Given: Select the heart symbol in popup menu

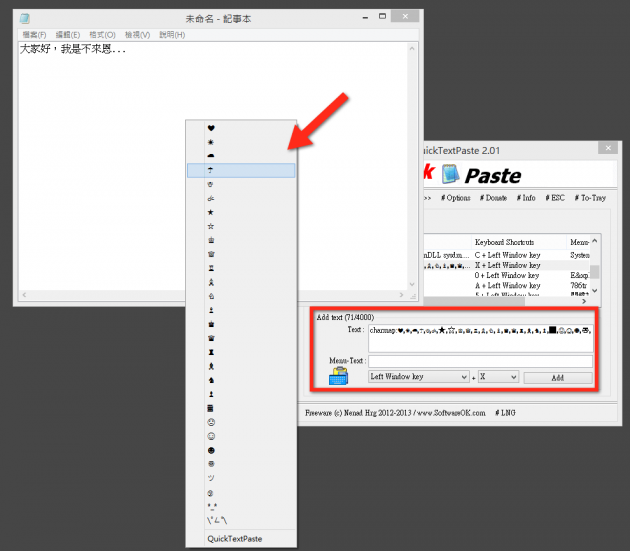Looking at the screenshot, I should pos(211,128).
